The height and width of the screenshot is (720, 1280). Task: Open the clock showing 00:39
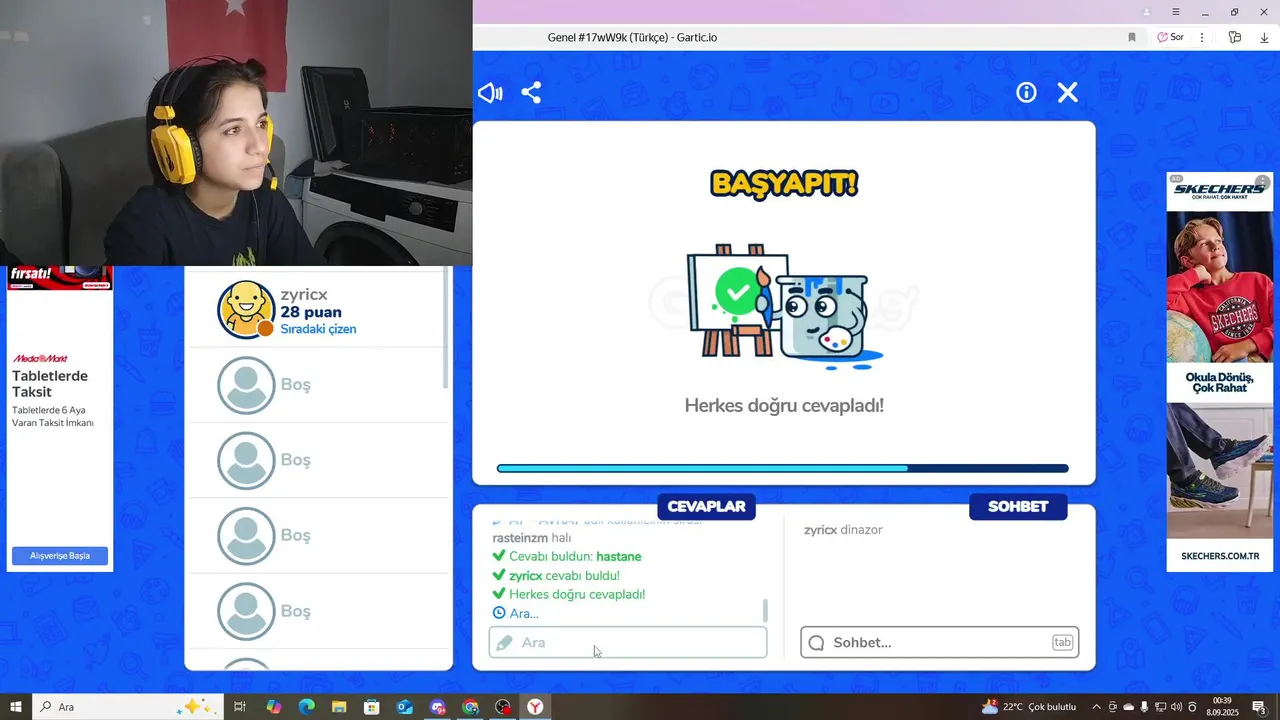tap(1222, 707)
